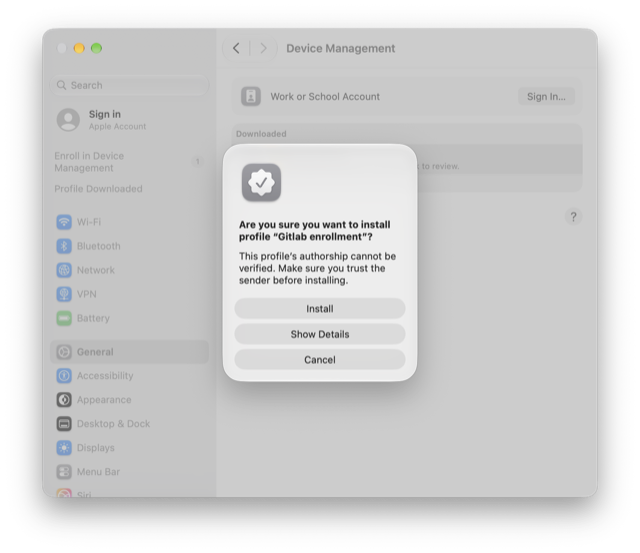Screen dimensions: 640x553
Task: Open Accessibility settings label
Action: [105, 376]
